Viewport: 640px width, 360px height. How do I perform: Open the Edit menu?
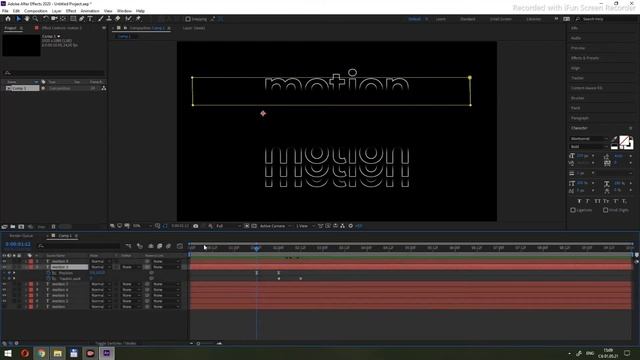click(x=16, y=11)
